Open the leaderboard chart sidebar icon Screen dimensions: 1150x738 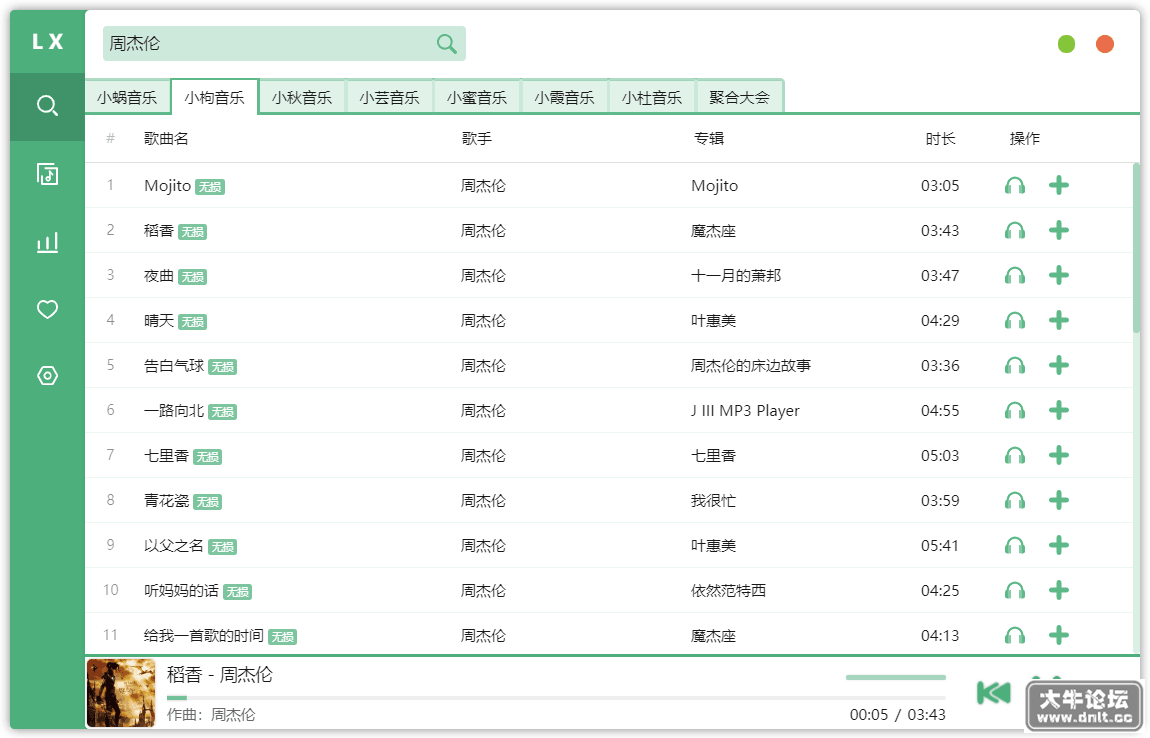click(48, 242)
